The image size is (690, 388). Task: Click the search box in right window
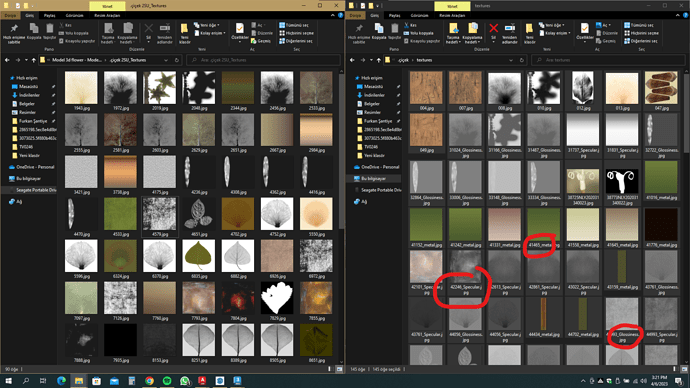[608, 60]
